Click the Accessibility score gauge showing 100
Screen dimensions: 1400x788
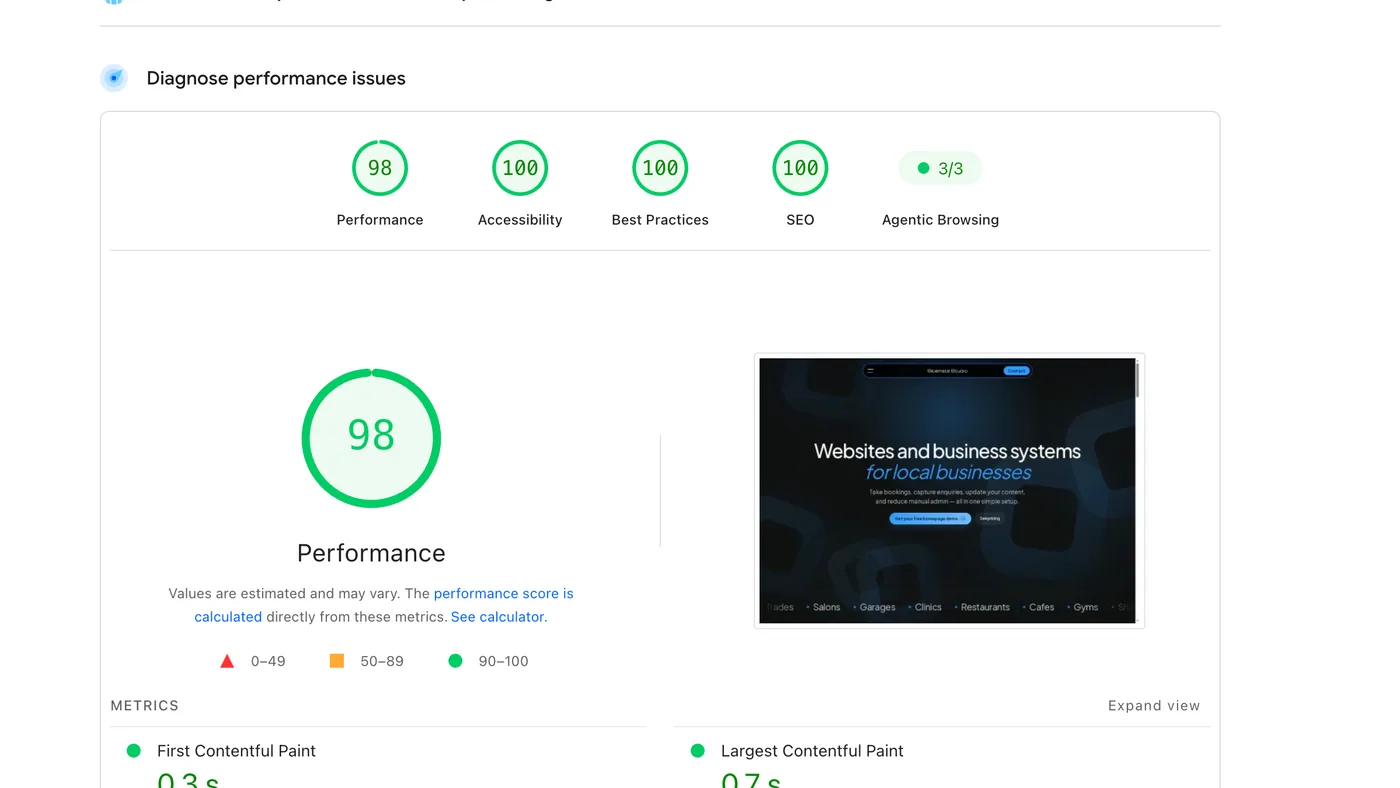[520, 168]
